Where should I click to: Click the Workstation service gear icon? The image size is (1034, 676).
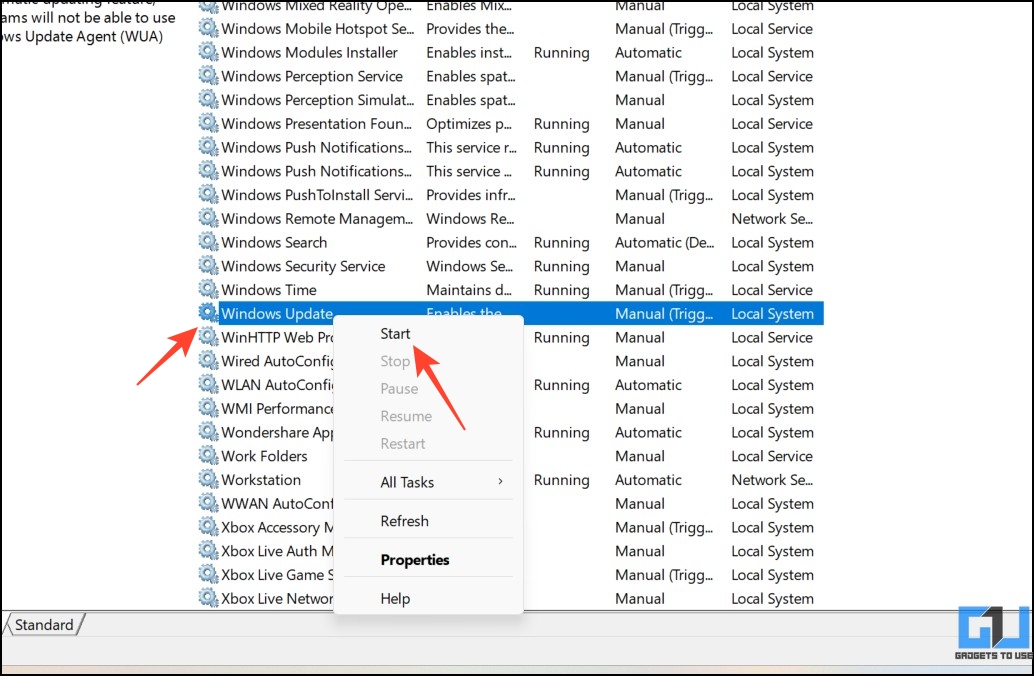click(x=208, y=479)
